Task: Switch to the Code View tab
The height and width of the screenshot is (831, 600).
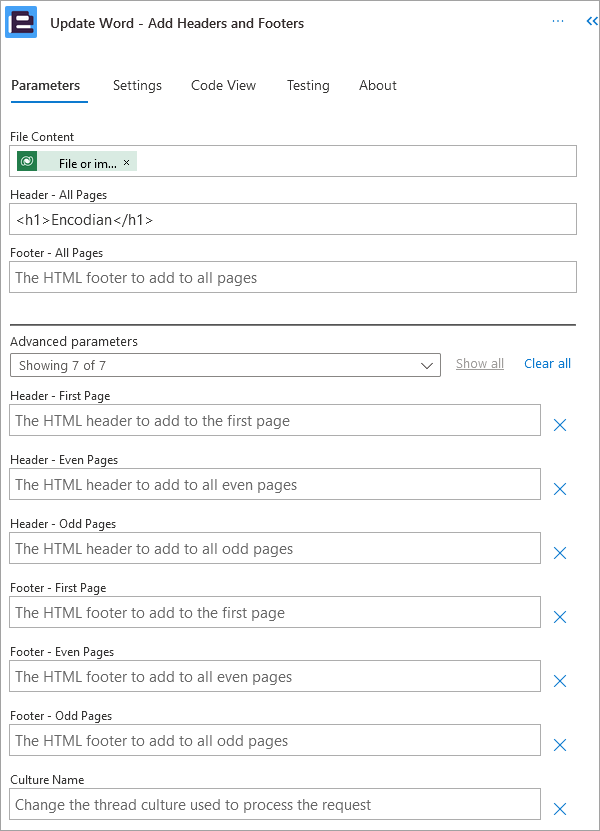Action: (x=223, y=86)
